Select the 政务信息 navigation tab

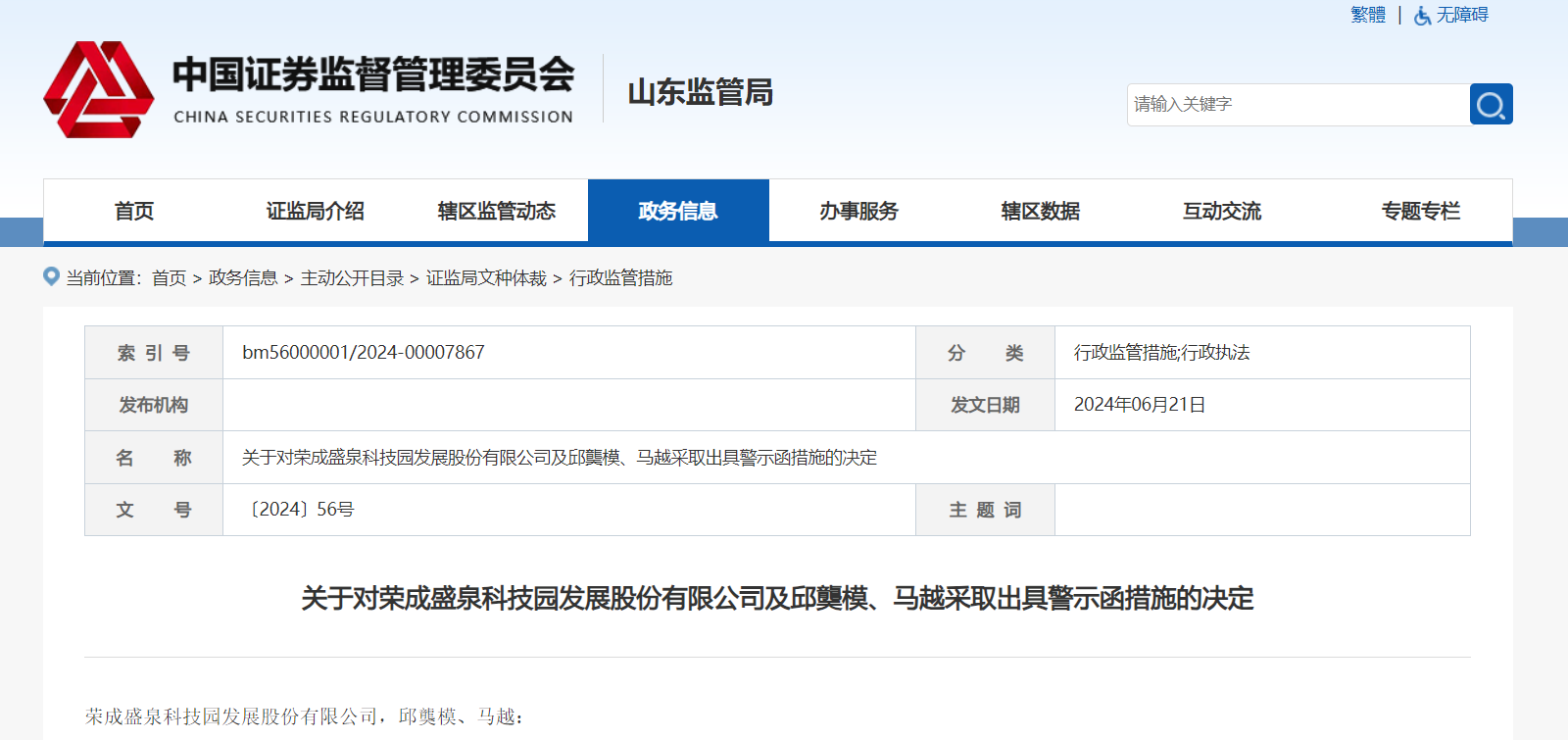click(678, 211)
